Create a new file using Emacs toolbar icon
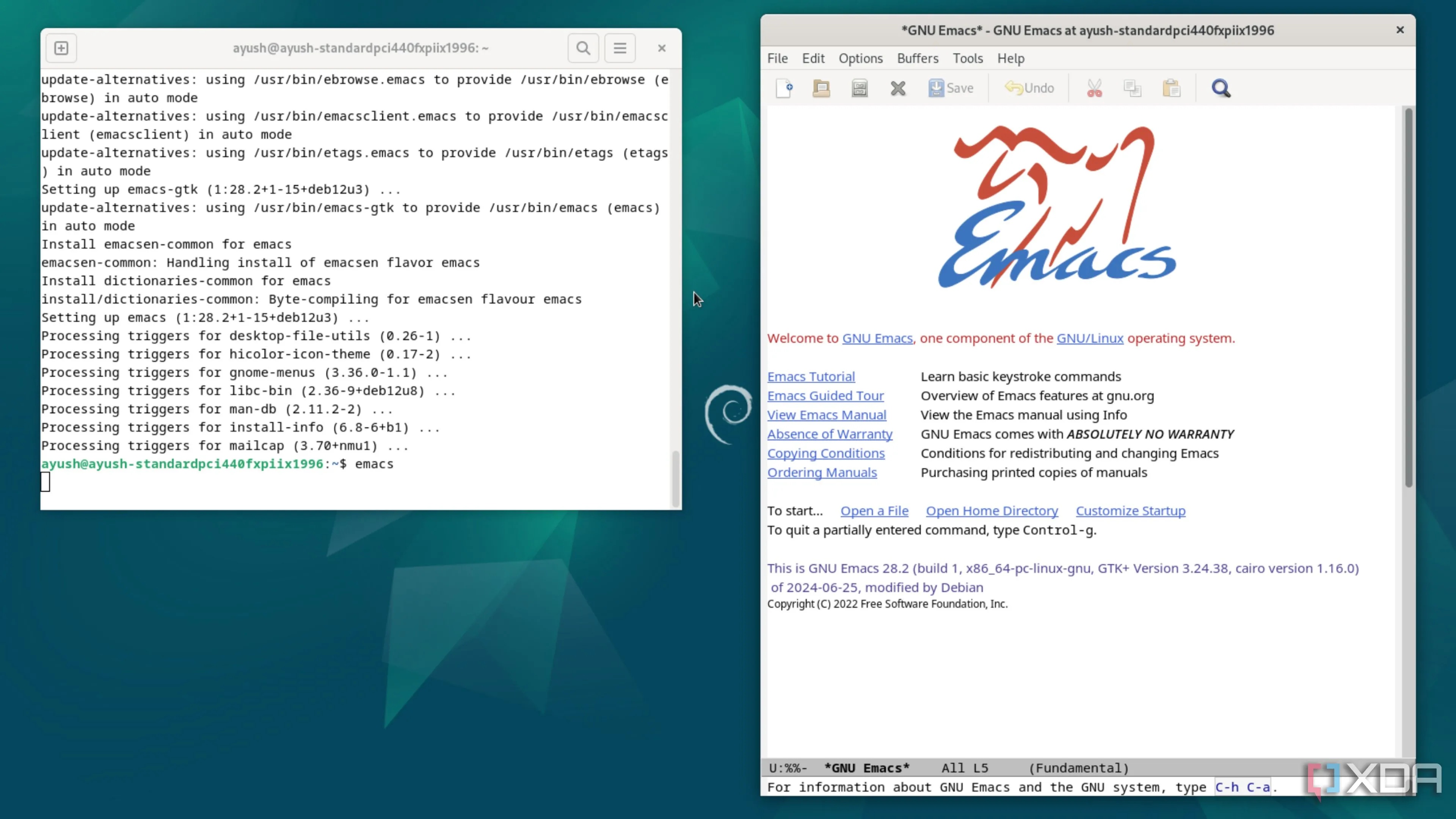This screenshot has width=1456, height=819. point(784,88)
